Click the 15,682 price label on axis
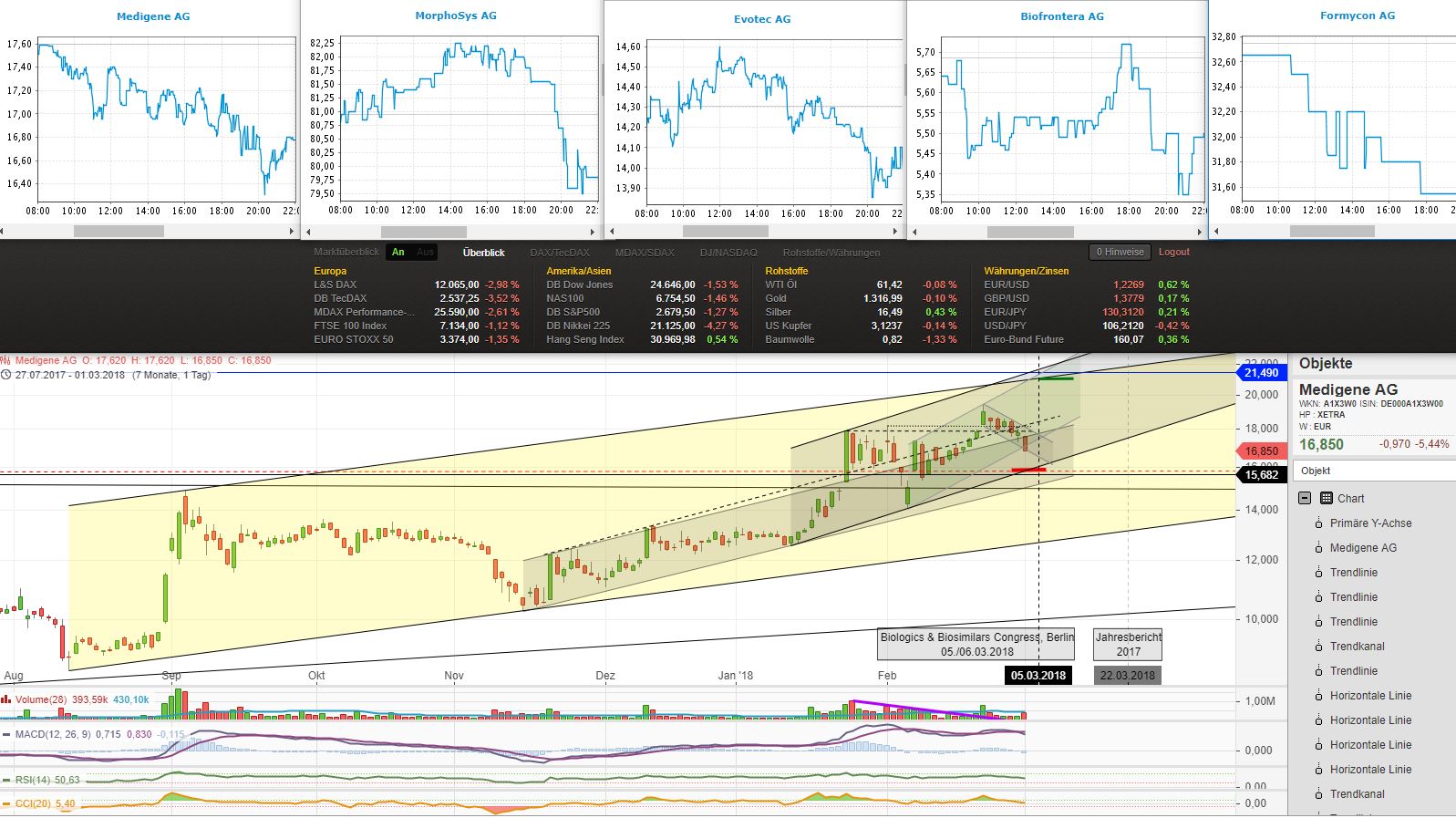1456x818 pixels. 1261,474
